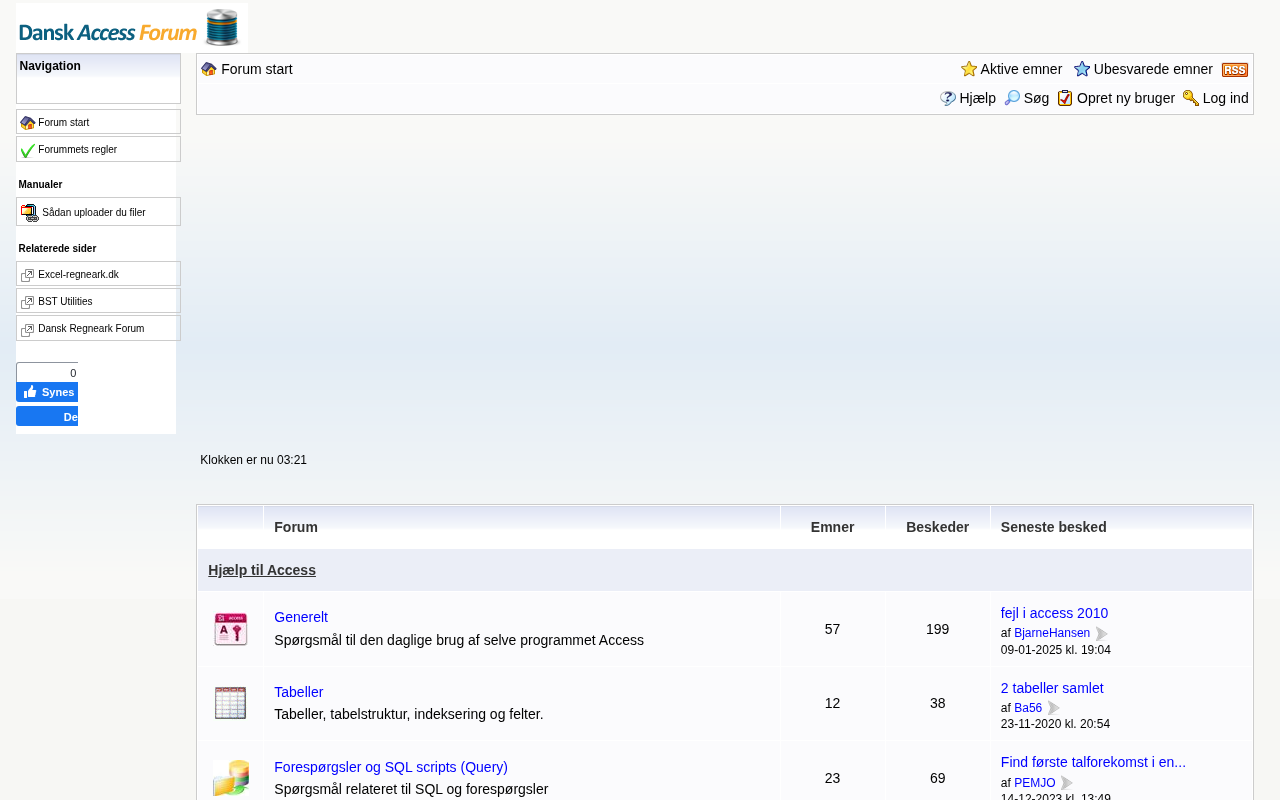This screenshot has width=1280, height=800.
Task: Open the Hjælp page
Action: click(x=976, y=98)
